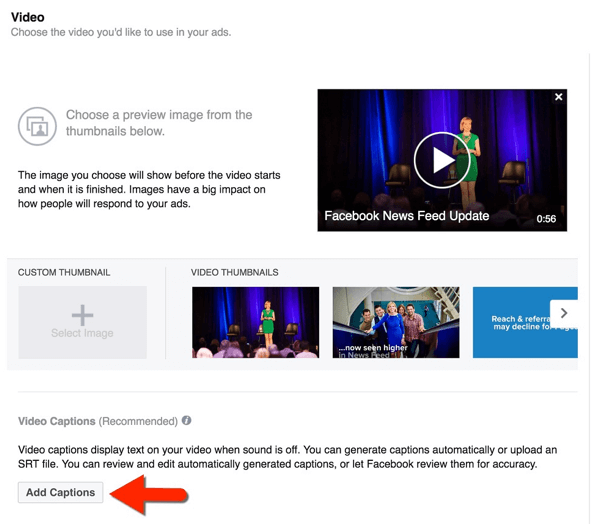
Task: Click the plus icon in Custom Thumbnail
Action: (x=82, y=316)
